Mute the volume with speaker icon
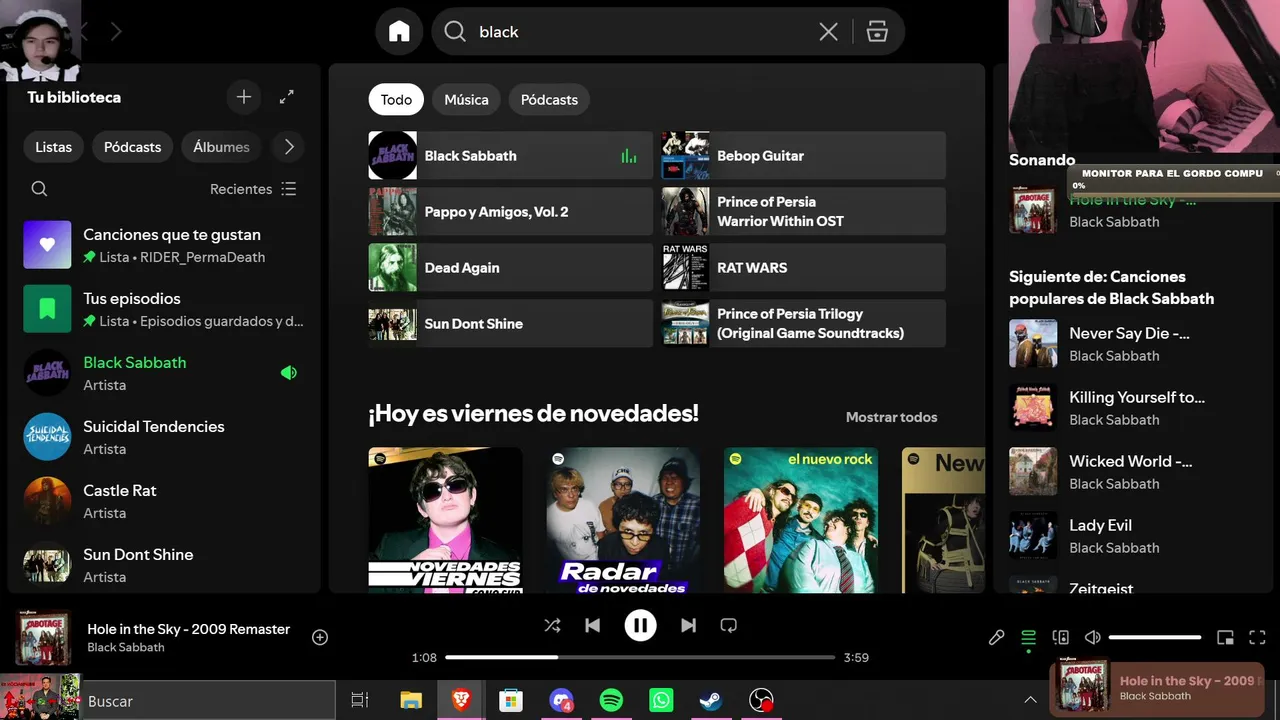Image resolution: width=1280 pixels, height=720 pixels. (1093, 637)
